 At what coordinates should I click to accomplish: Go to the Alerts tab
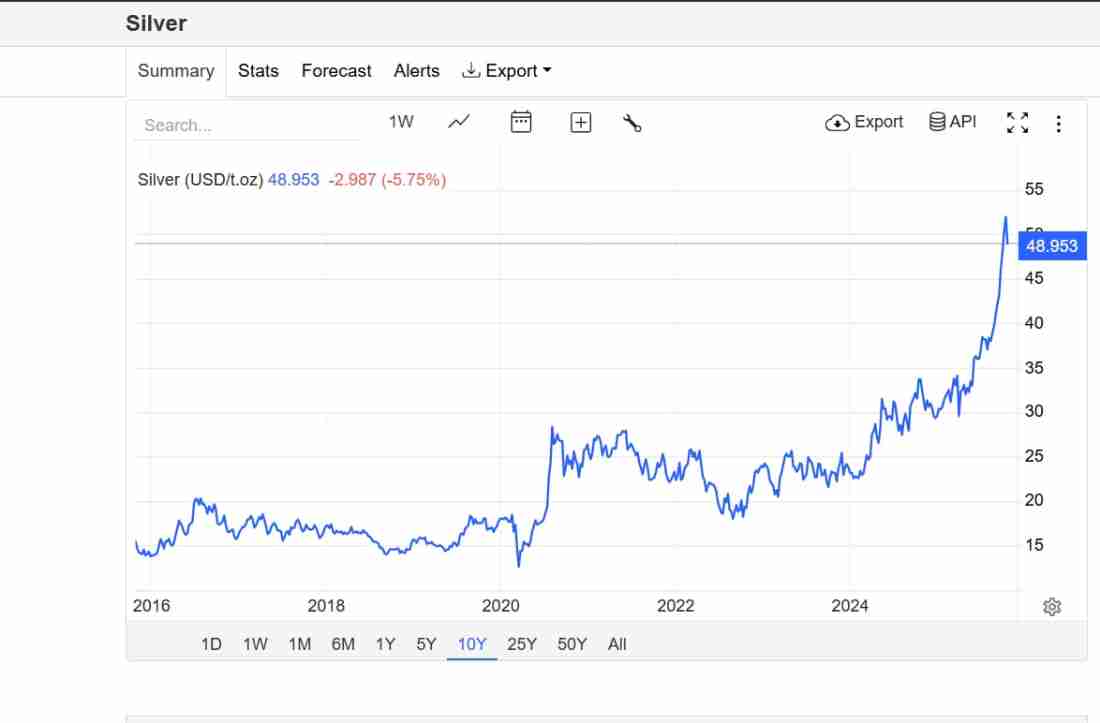click(417, 71)
